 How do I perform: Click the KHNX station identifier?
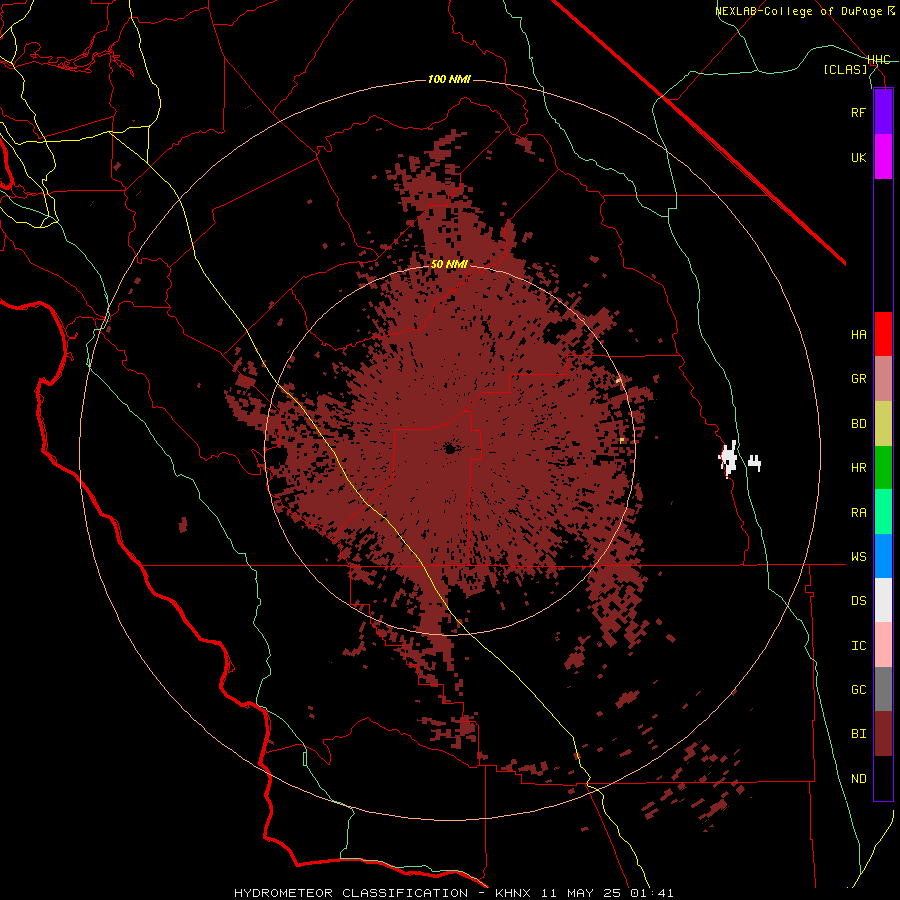pos(514,893)
